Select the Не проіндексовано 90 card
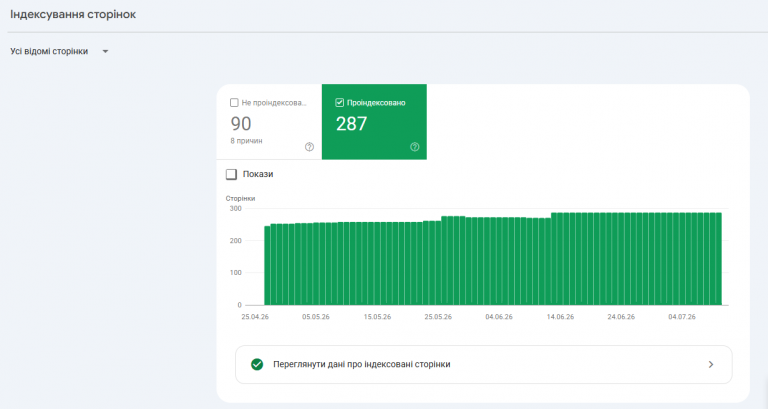Screen dimensions: 768x409 pyautogui.click(x=269, y=121)
